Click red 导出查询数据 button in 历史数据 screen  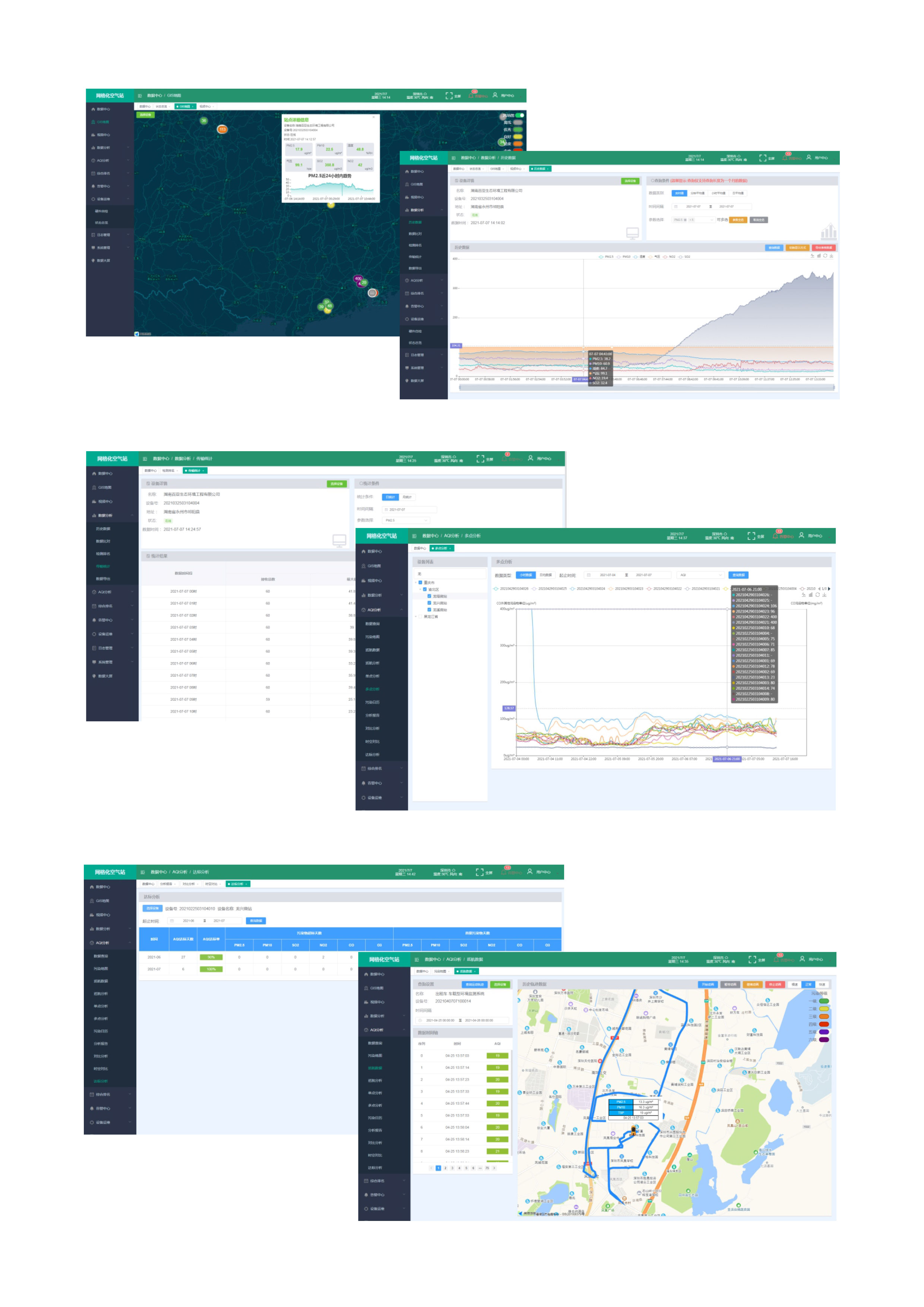click(823, 248)
